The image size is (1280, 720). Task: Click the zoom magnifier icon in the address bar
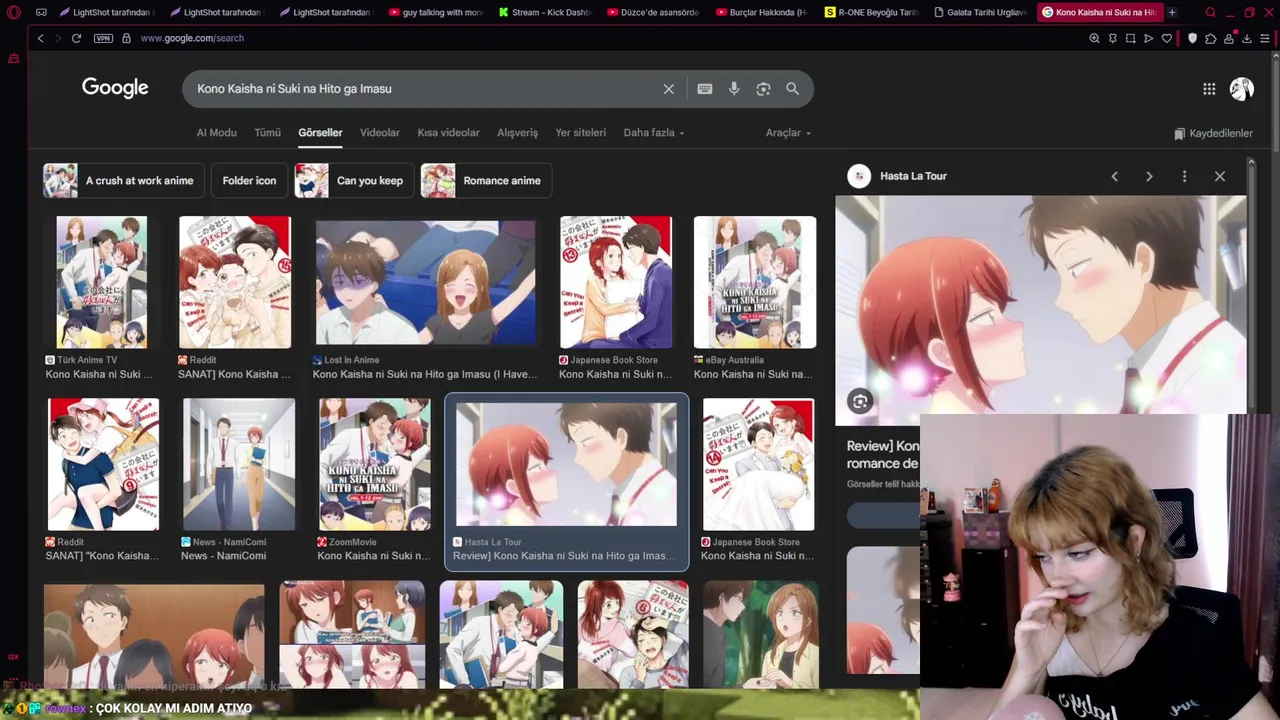click(x=1094, y=38)
